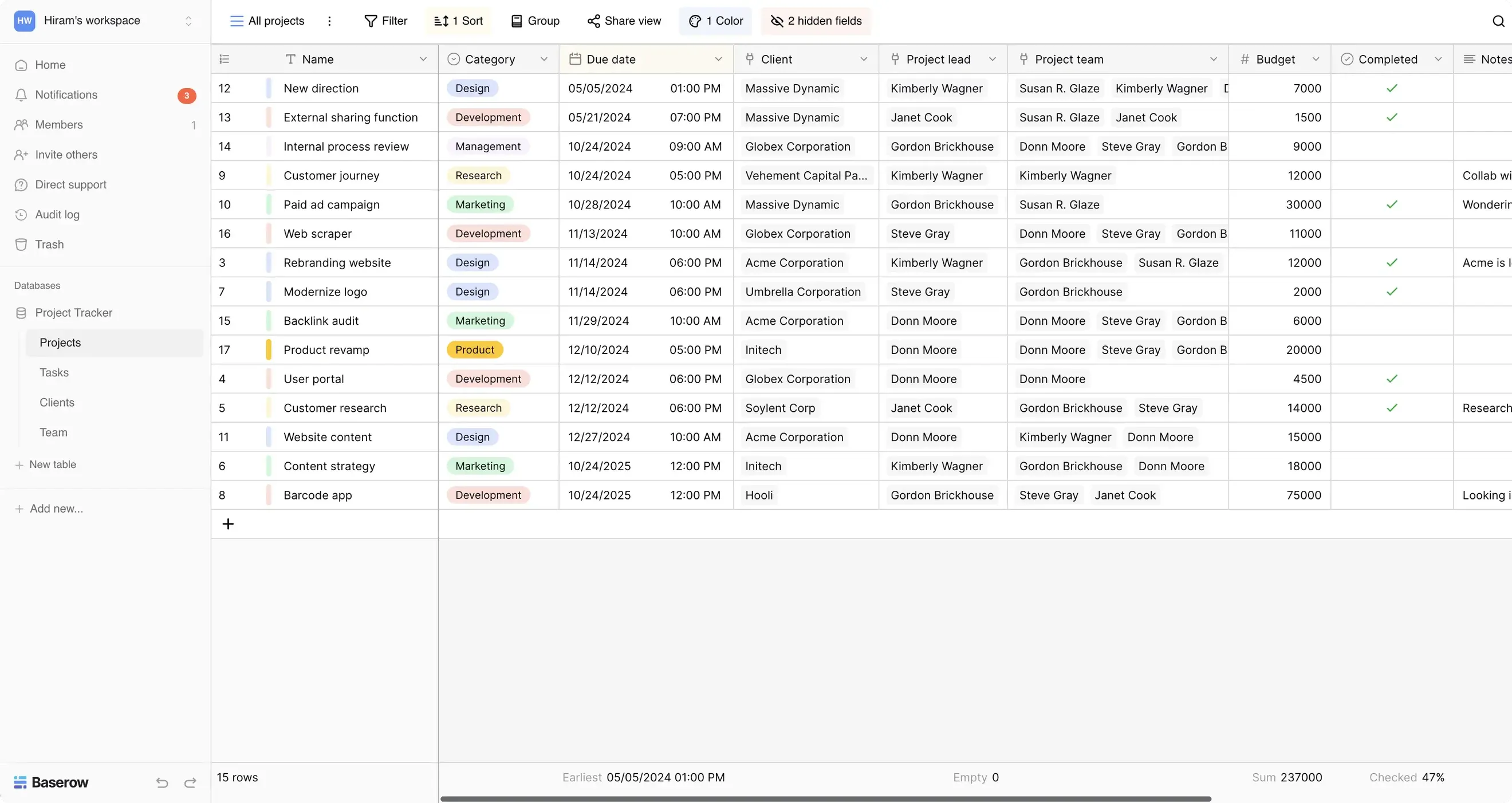Uncheck Completed for New direction row
The image size is (1512, 803).
pos(1392,88)
